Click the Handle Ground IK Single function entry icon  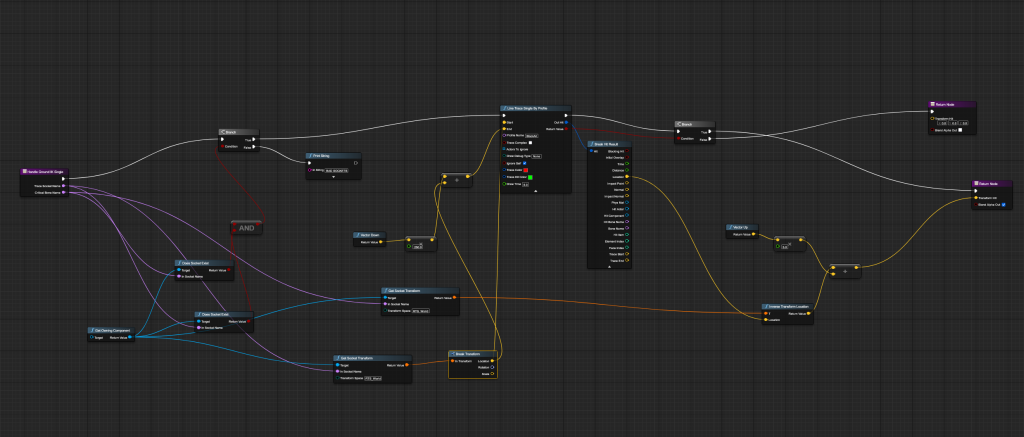click(x=23, y=172)
